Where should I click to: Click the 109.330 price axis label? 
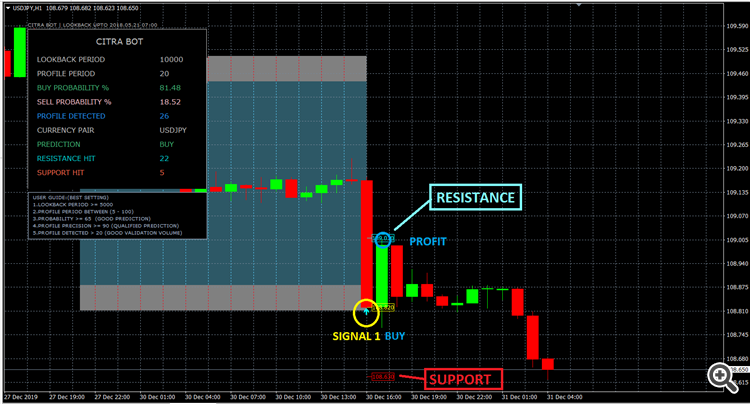pos(737,121)
